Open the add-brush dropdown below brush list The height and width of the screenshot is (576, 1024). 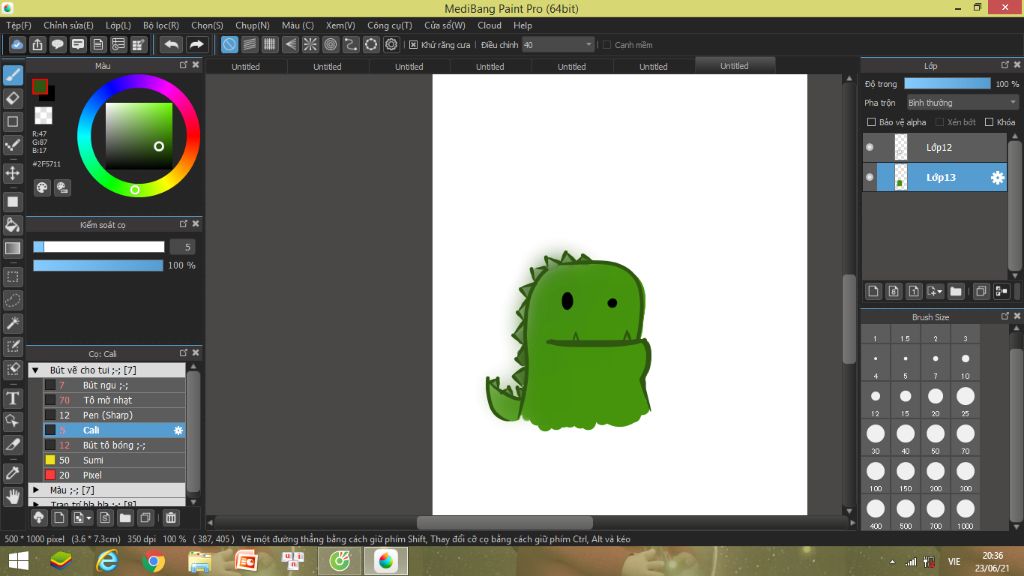(x=82, y=518)
